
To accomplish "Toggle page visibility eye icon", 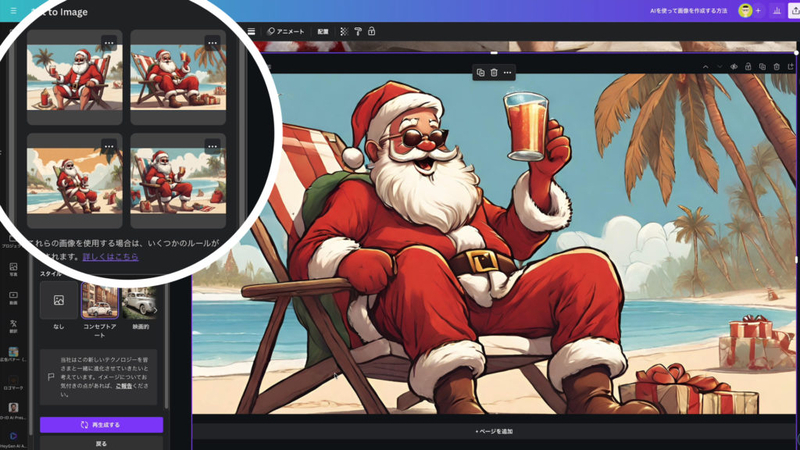I will pos(734,67).
